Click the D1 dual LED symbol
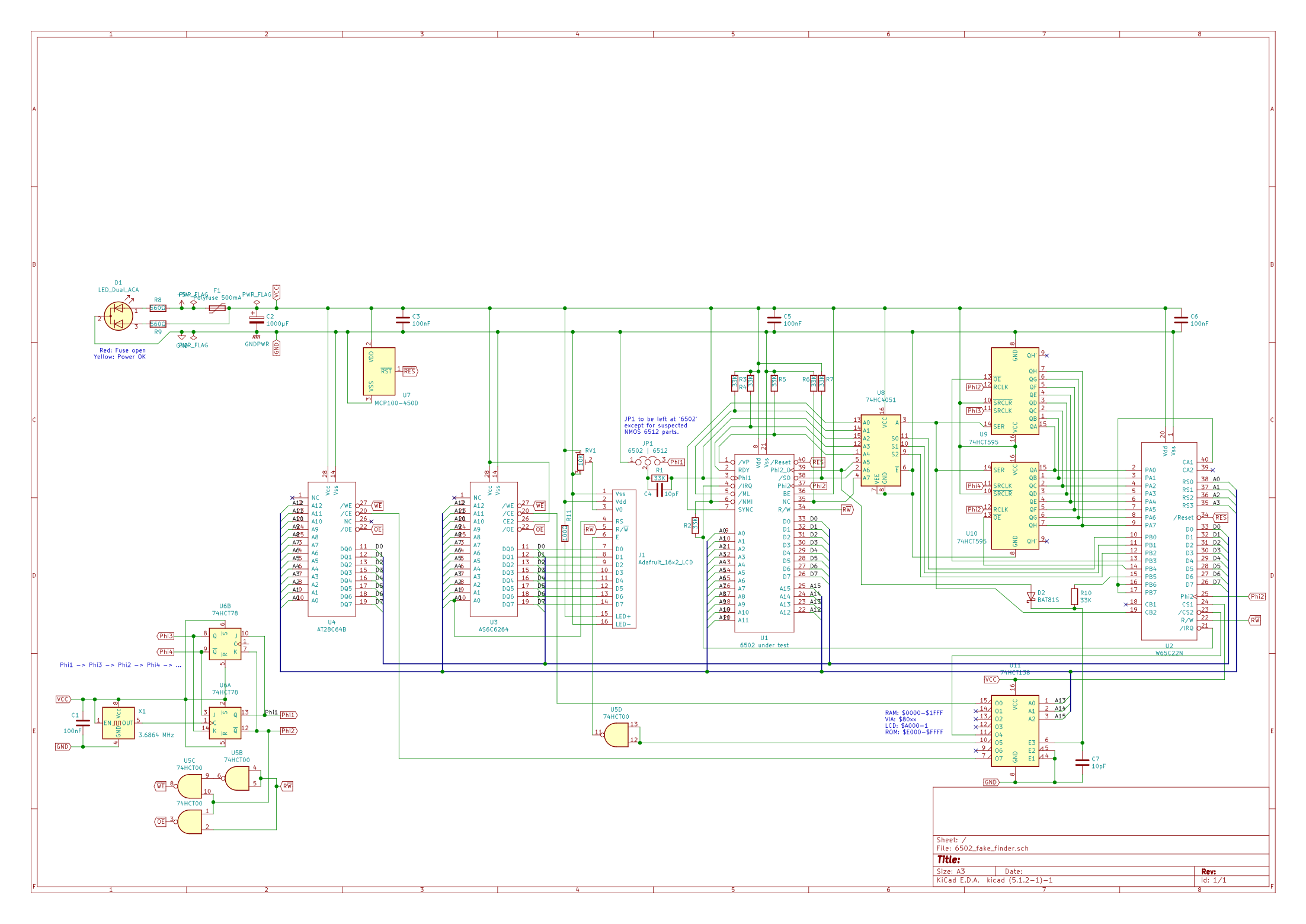This screenshot has width=1306, height=924. click(118, 316)
